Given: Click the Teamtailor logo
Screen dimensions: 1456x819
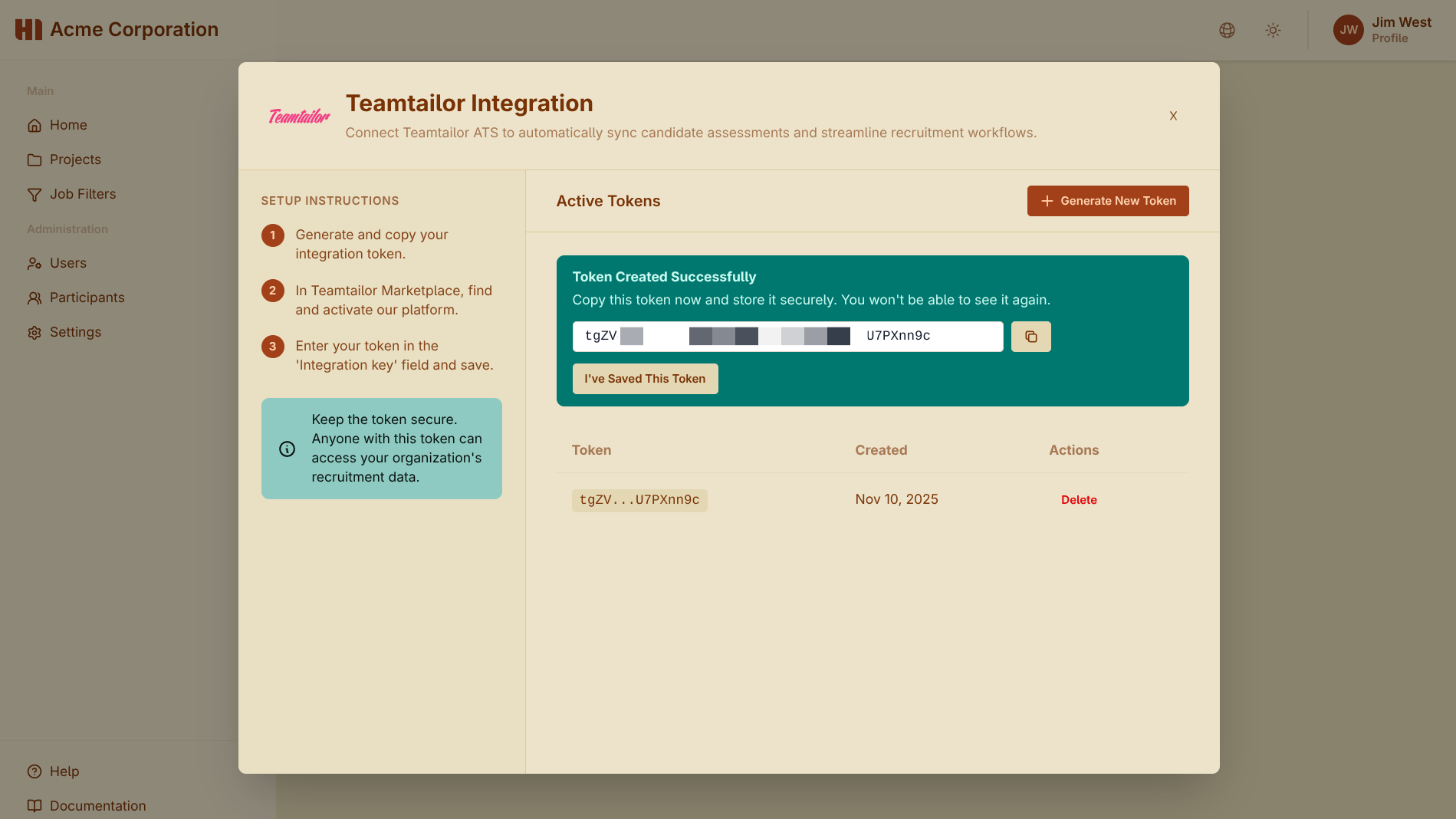Looking at the screenshot, I should tap(299, 117).
